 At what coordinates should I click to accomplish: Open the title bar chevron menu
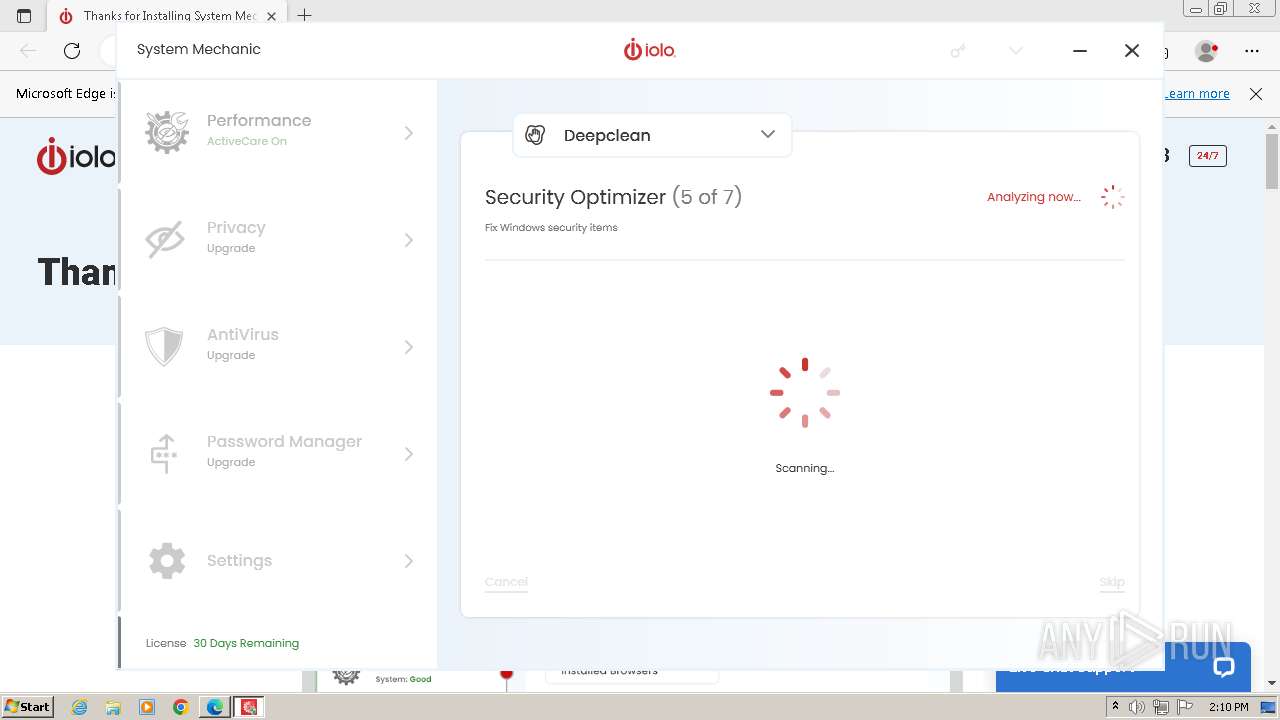[1016, 50]
